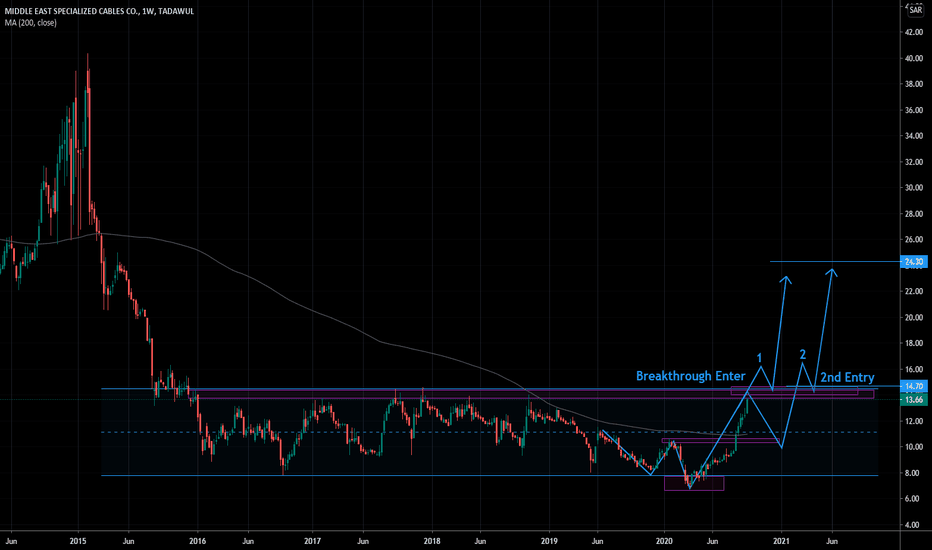932x550 pixels.
Task: Click the 42.00 price axis value
Action: click(914, 32)
